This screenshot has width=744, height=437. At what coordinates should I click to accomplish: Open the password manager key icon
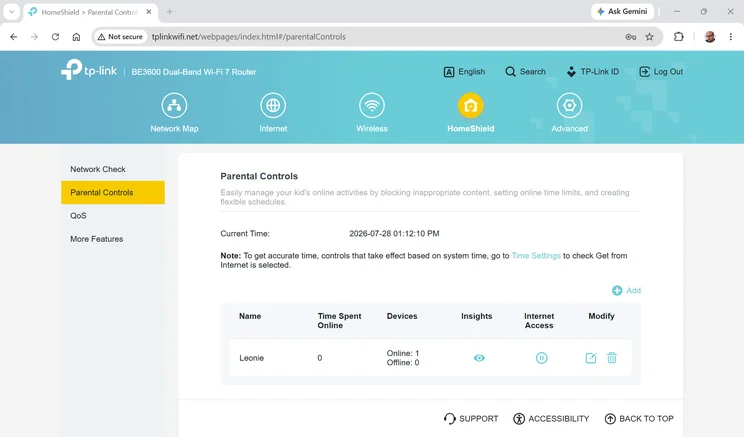coord(630,37)
